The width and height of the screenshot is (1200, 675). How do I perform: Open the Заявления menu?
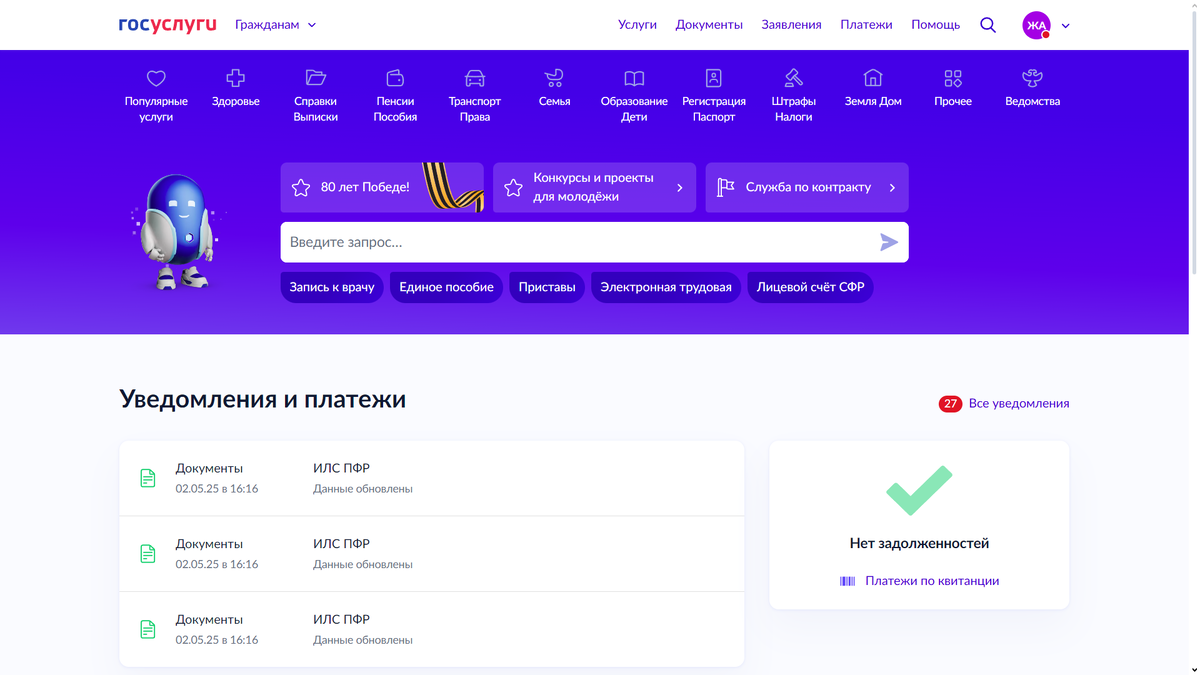click(x=791, y=25)
